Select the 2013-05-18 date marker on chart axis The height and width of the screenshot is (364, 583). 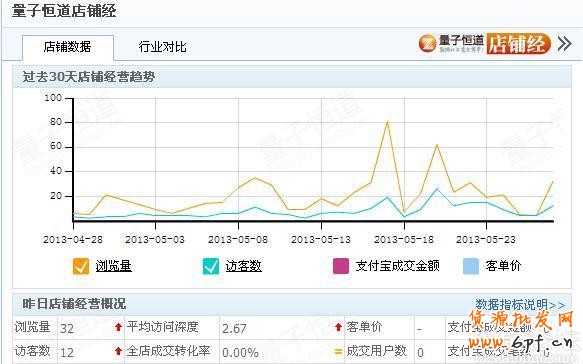[x=404, y=240]
